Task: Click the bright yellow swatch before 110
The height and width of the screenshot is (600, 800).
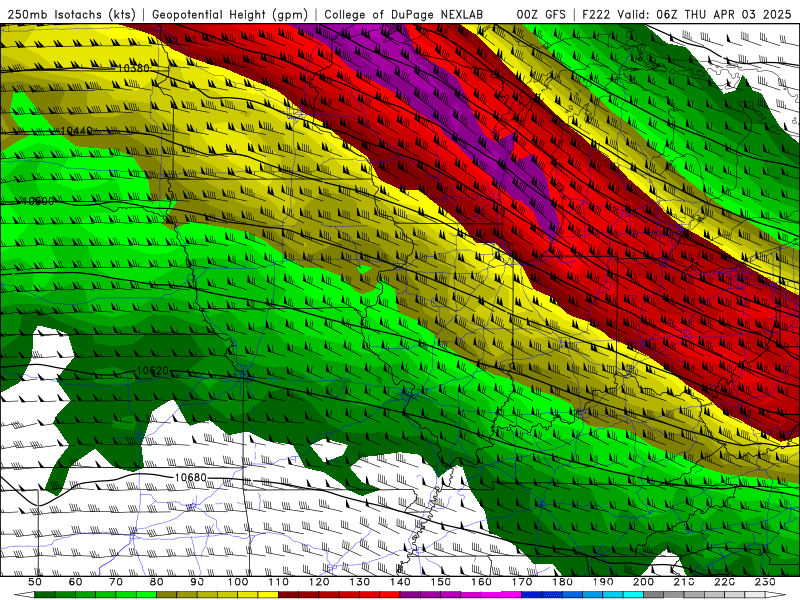Action: (267, 594)
